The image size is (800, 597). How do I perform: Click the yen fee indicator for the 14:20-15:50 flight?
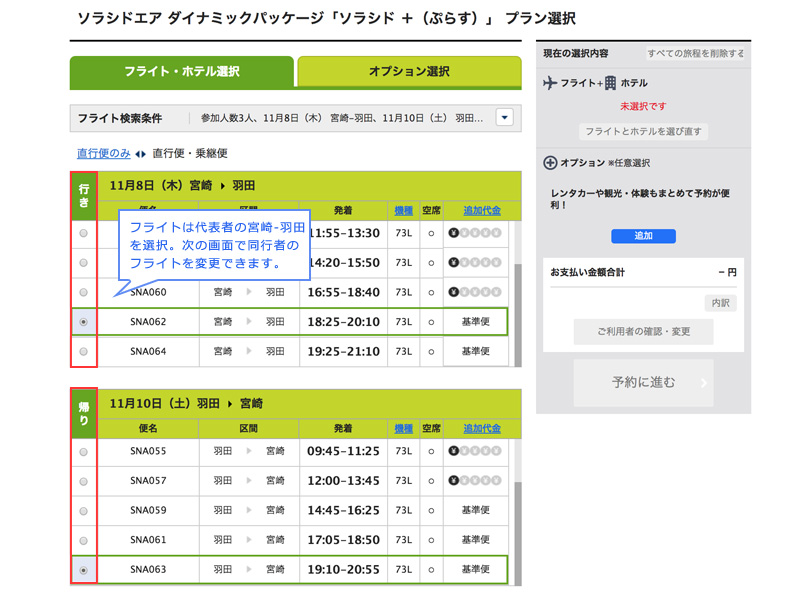(x=475, y=263)
